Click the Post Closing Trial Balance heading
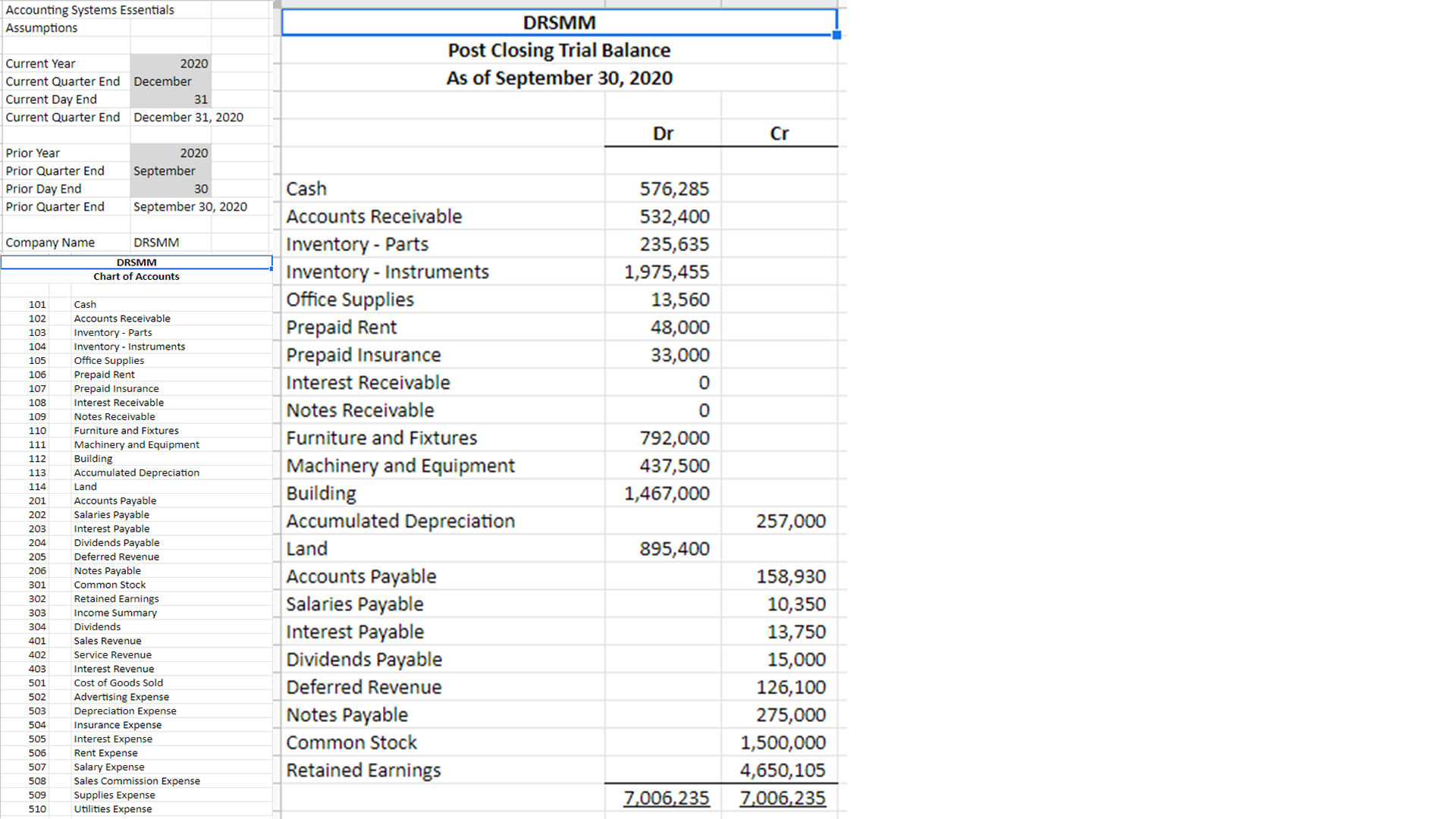Screen dimensions: 1456x819 pyautogui.click(x=559, y=51)
